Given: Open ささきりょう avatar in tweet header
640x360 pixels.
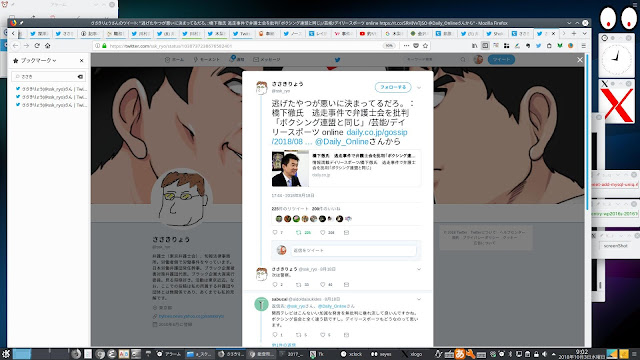Looking at the screenshot, I should coord(262,87).
